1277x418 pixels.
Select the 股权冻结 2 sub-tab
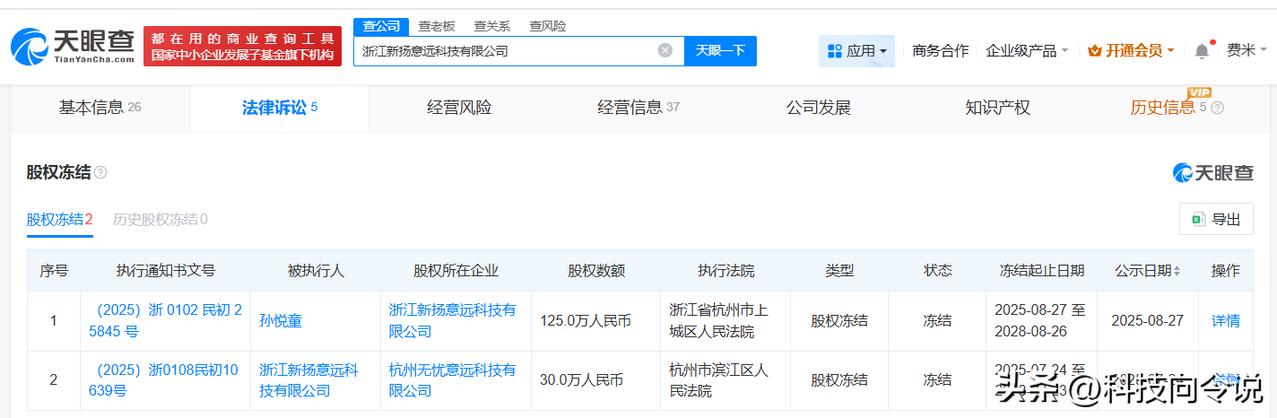pyautogui.click(x=59, y=219)
